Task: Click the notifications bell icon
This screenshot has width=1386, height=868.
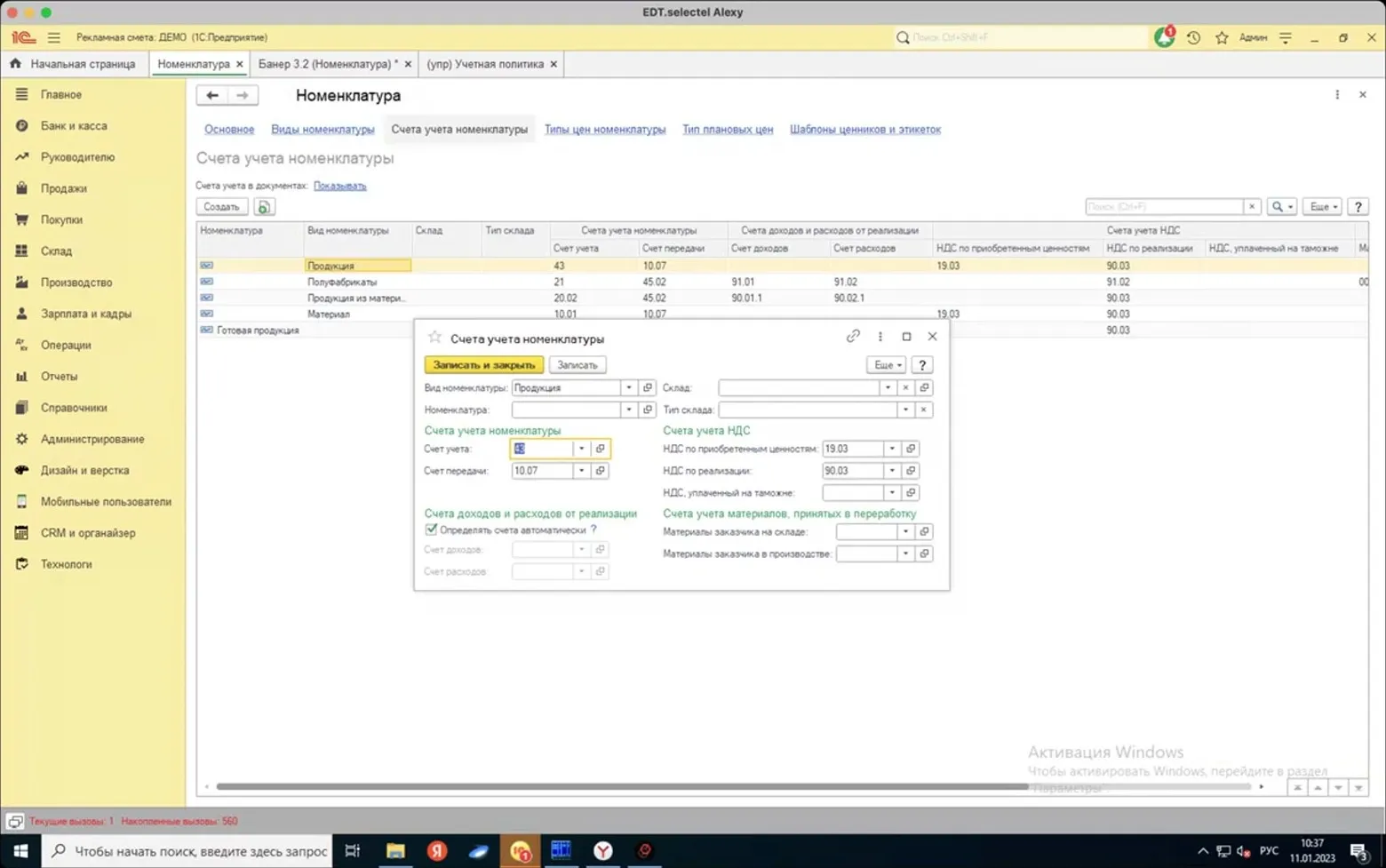Action: (1164, 37)
